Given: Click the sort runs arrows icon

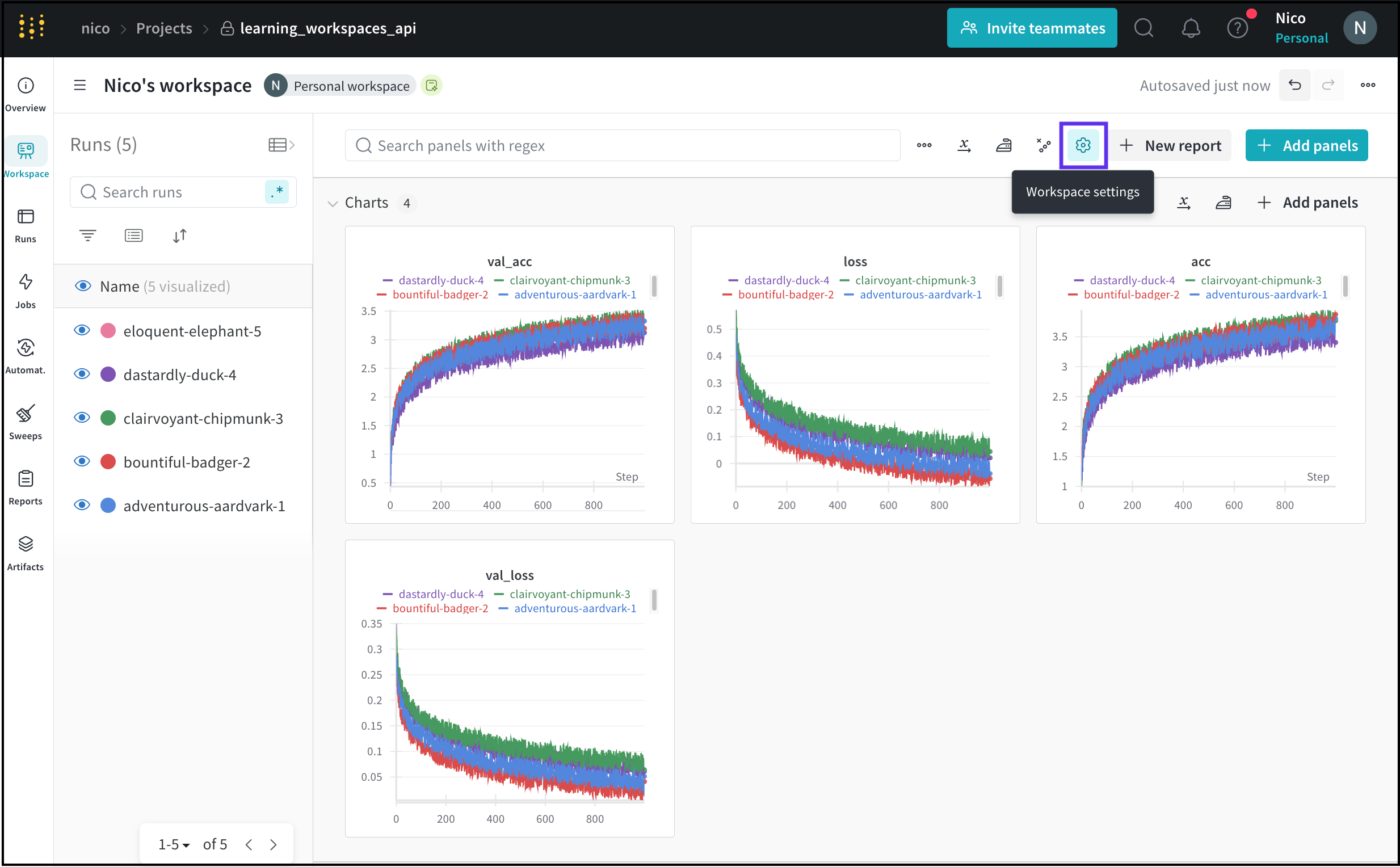Looking at the screenshot, I should [179, 235].
